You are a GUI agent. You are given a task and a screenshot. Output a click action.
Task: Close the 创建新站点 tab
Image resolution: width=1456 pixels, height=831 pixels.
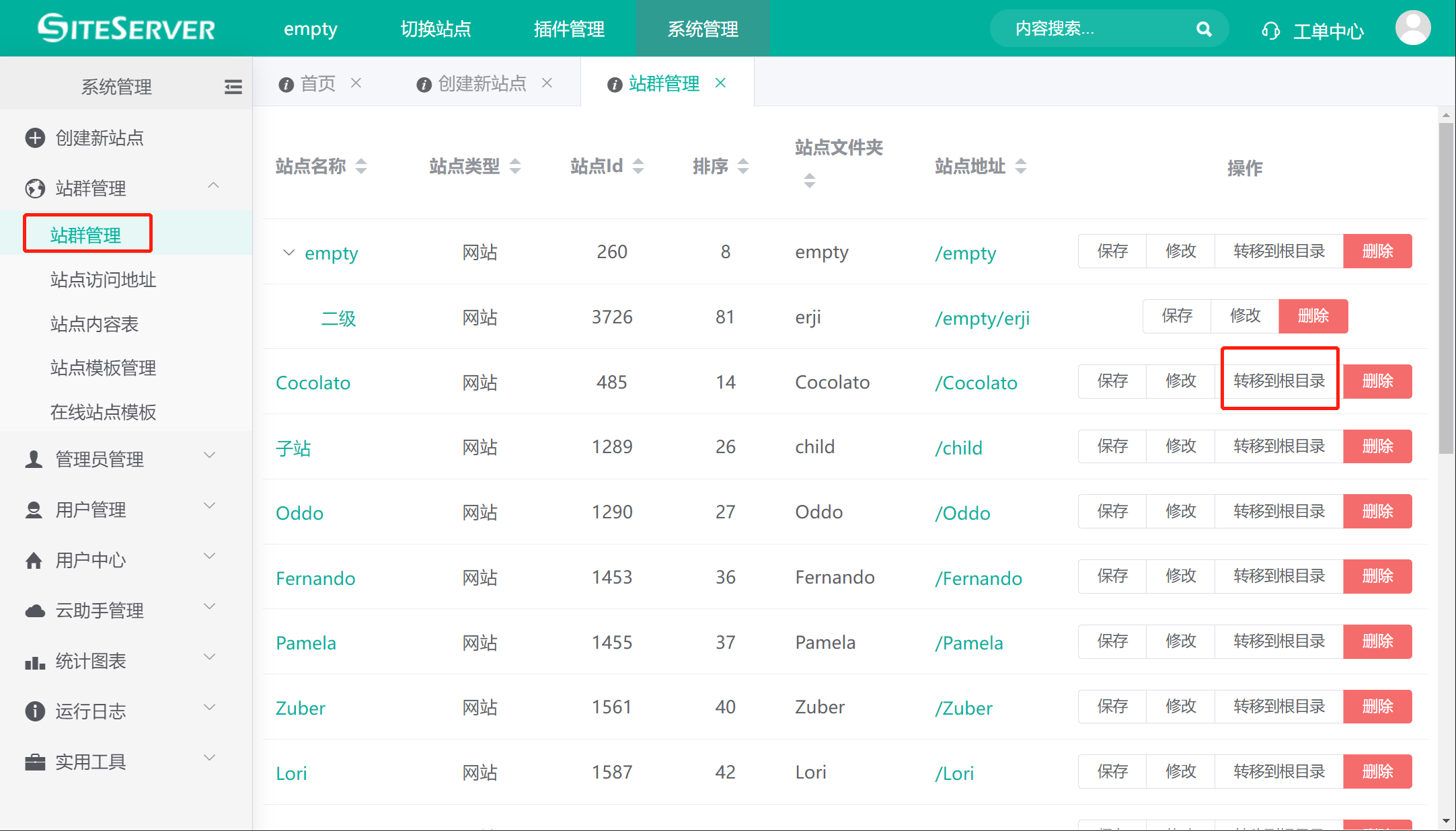click(x=547, y=83)
